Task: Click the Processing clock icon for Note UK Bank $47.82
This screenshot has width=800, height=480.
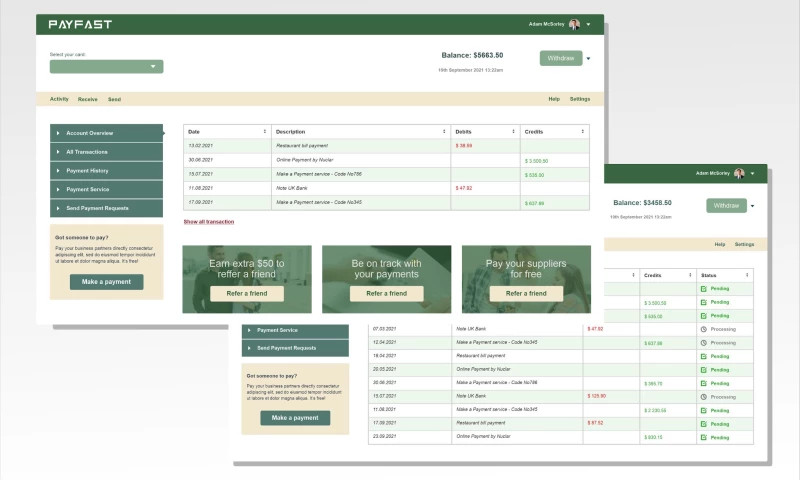Action: [x=704, y=328]
